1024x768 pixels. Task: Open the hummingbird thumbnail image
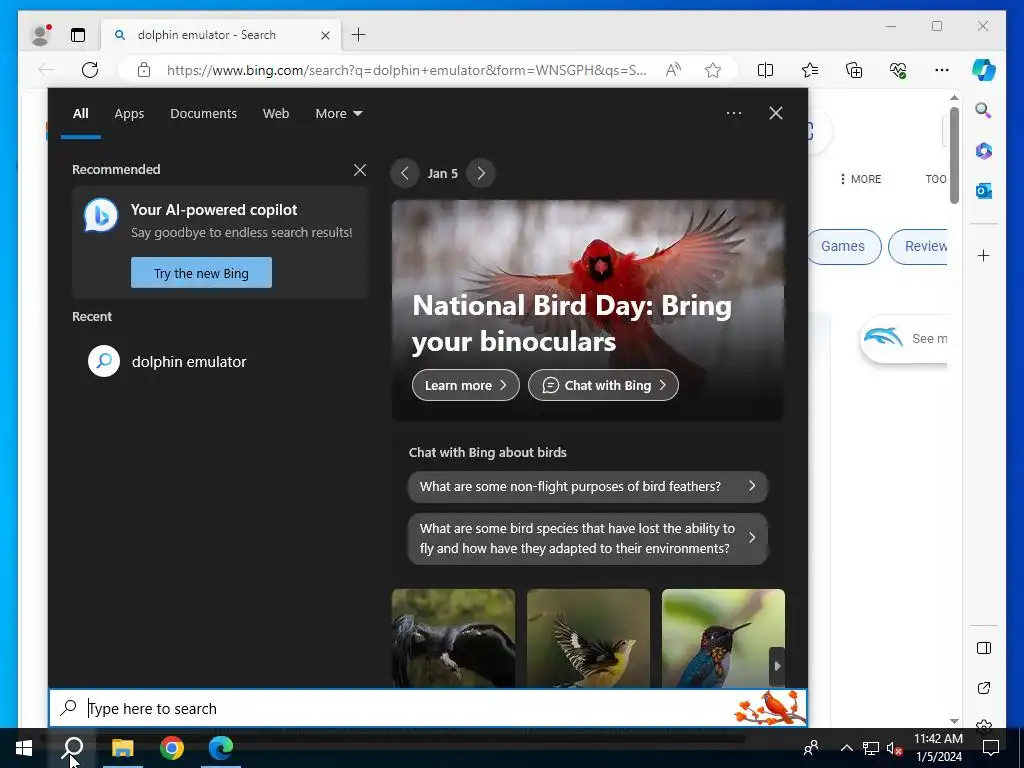click(x=723, y=638)
